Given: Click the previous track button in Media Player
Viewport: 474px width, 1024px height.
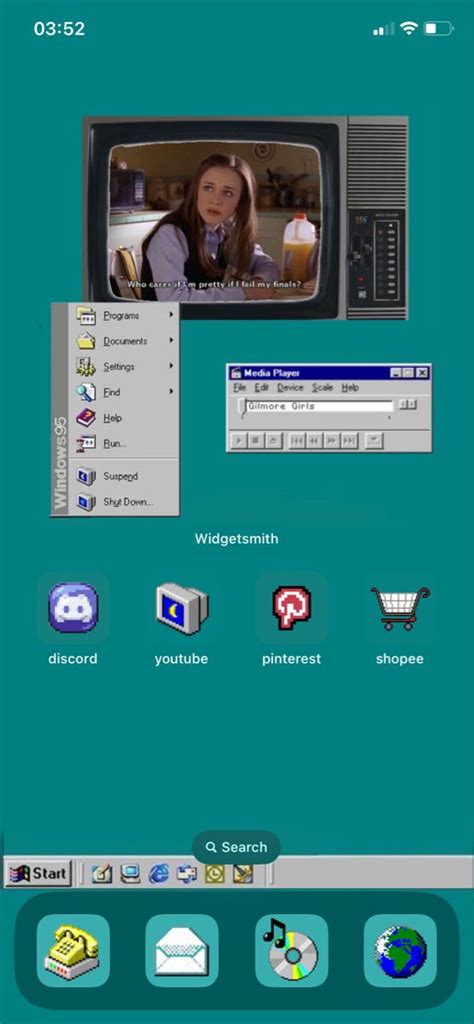Looking at the screenshot, I should pos(296,441).
